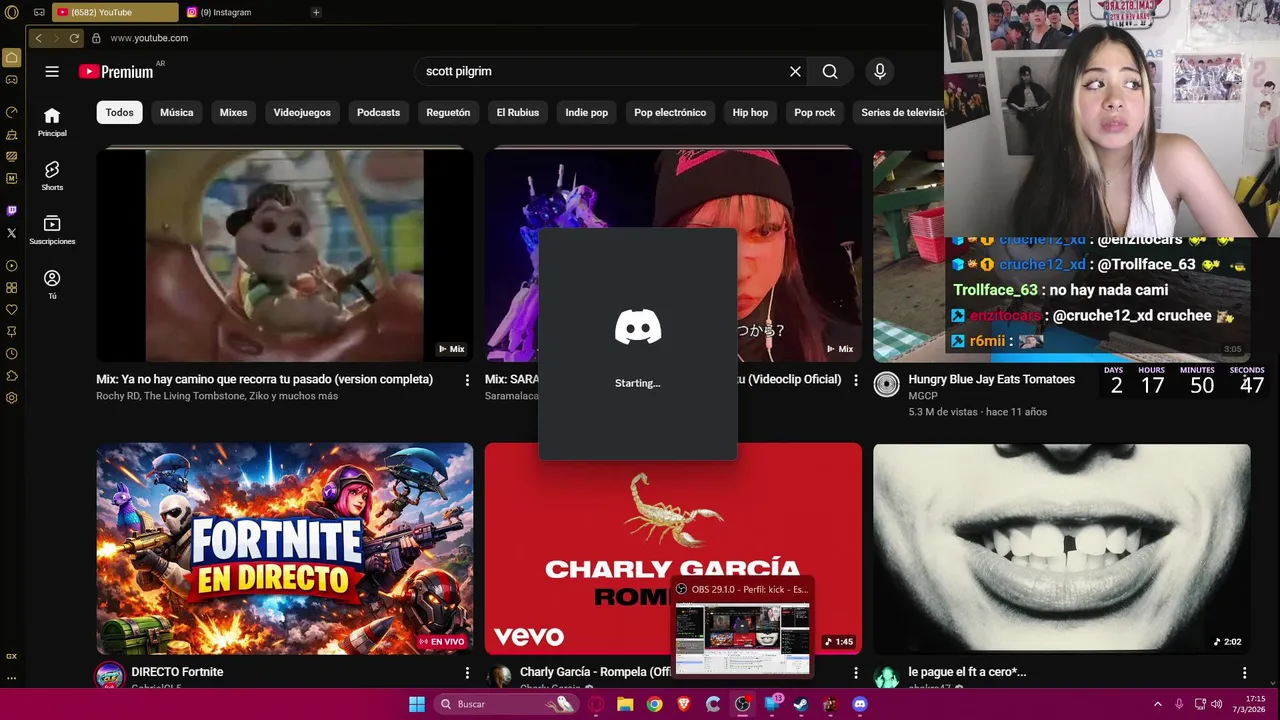Click the OBS 29.1.0 taskbar preview window
The image size is (1280, 720).
[x=742, y=627]
